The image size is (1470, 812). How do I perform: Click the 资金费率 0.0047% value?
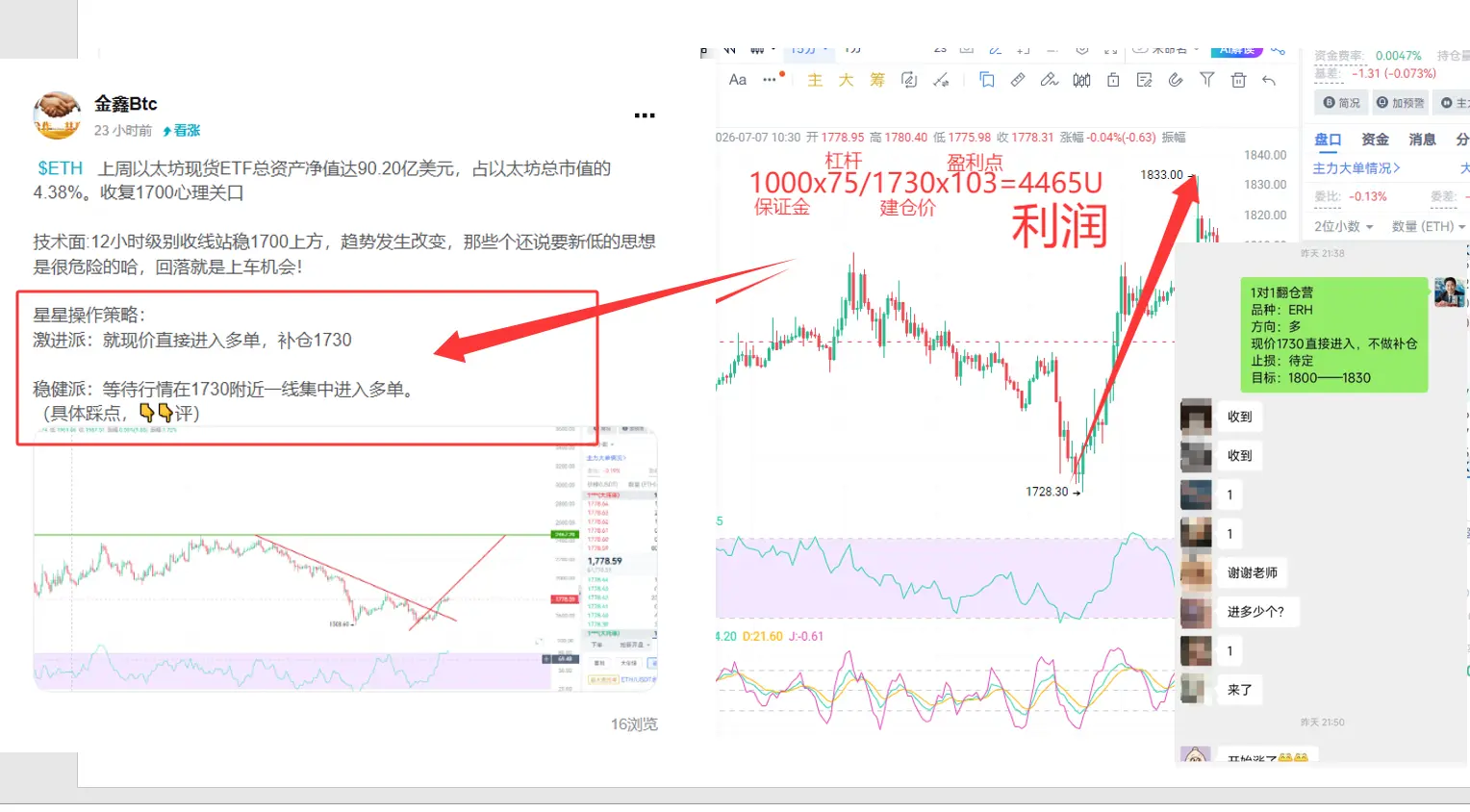tap(1398, 56)
